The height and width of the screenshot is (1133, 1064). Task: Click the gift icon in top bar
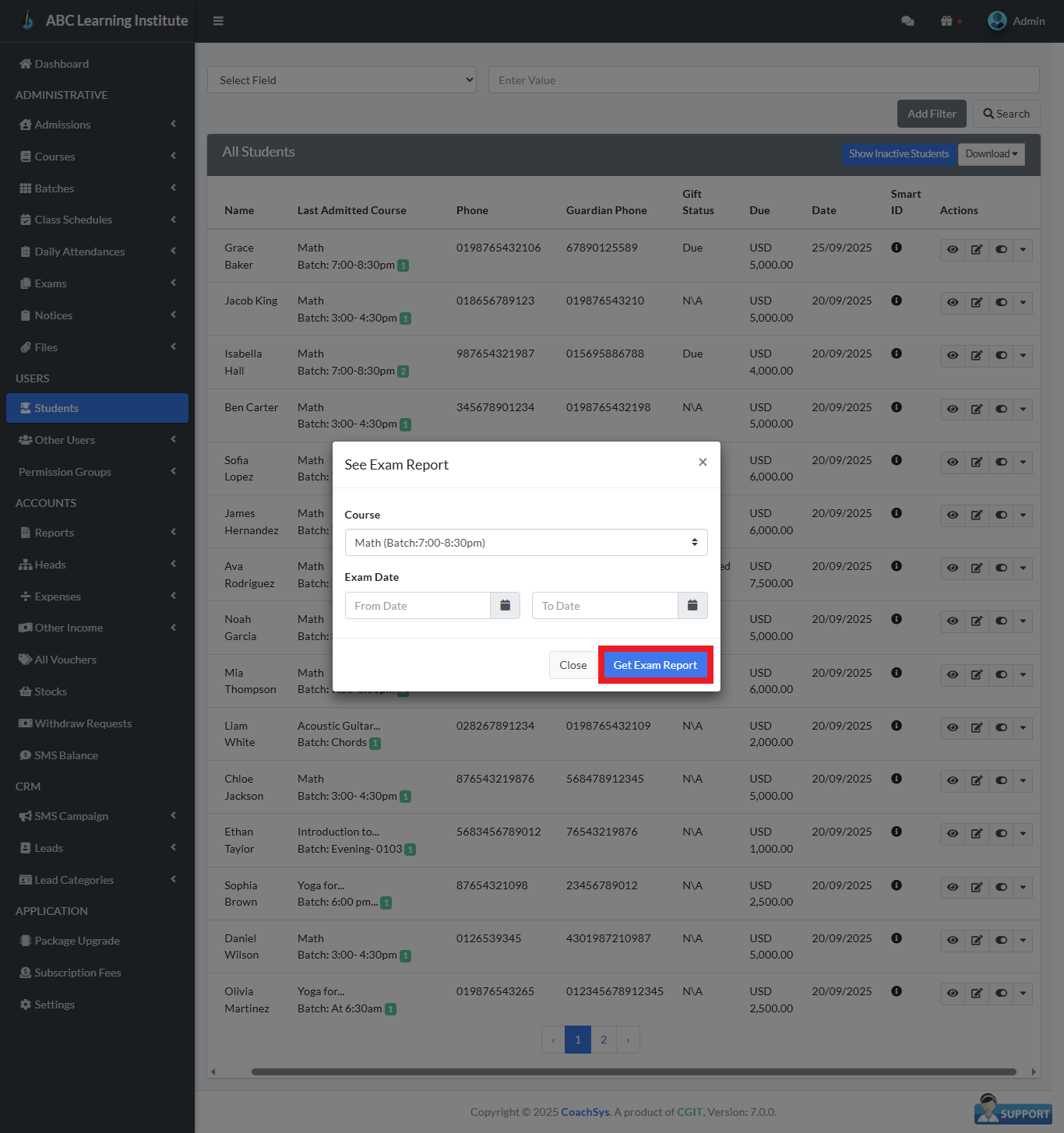946,21
